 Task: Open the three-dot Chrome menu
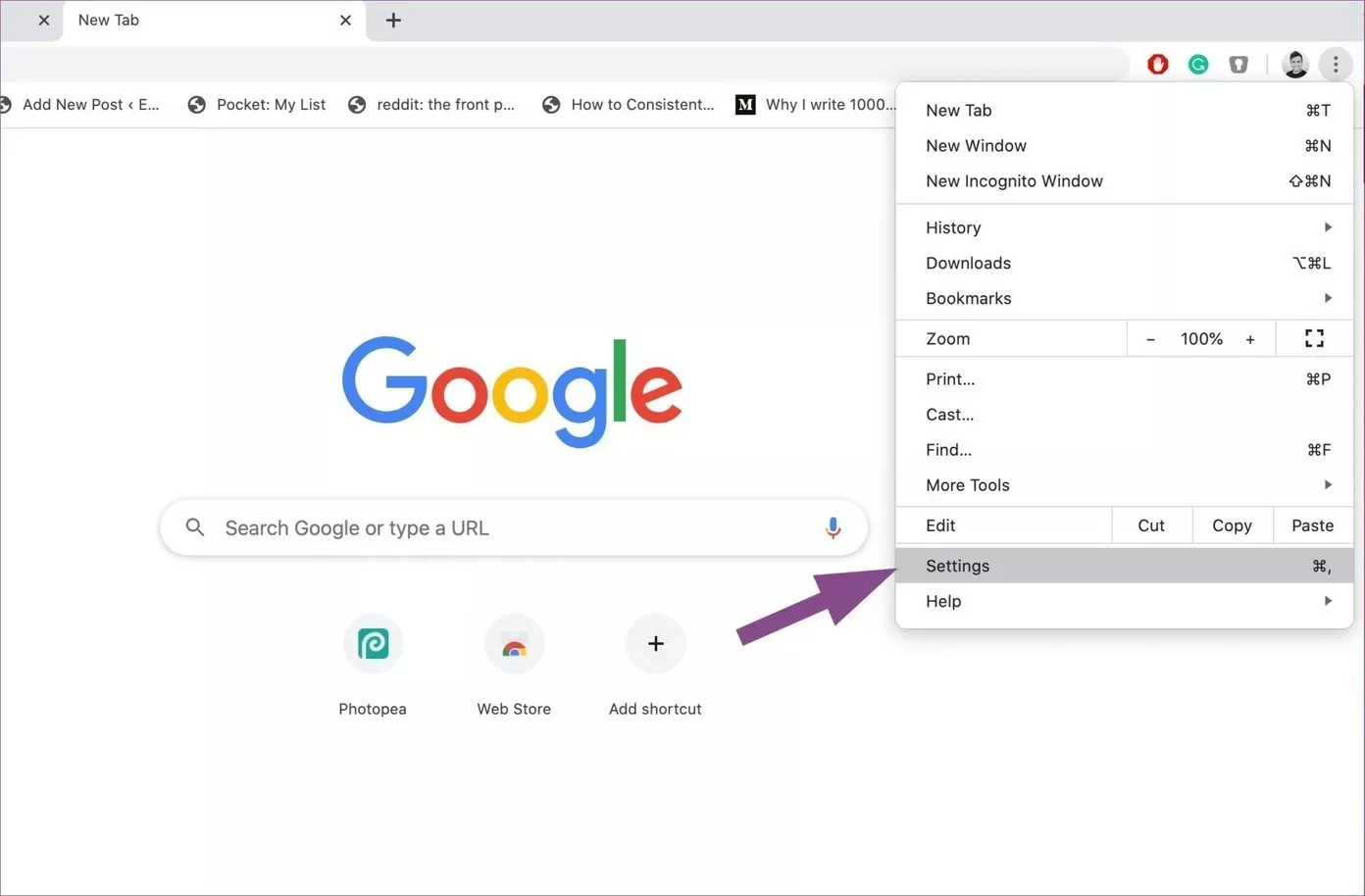(1336, 64)
